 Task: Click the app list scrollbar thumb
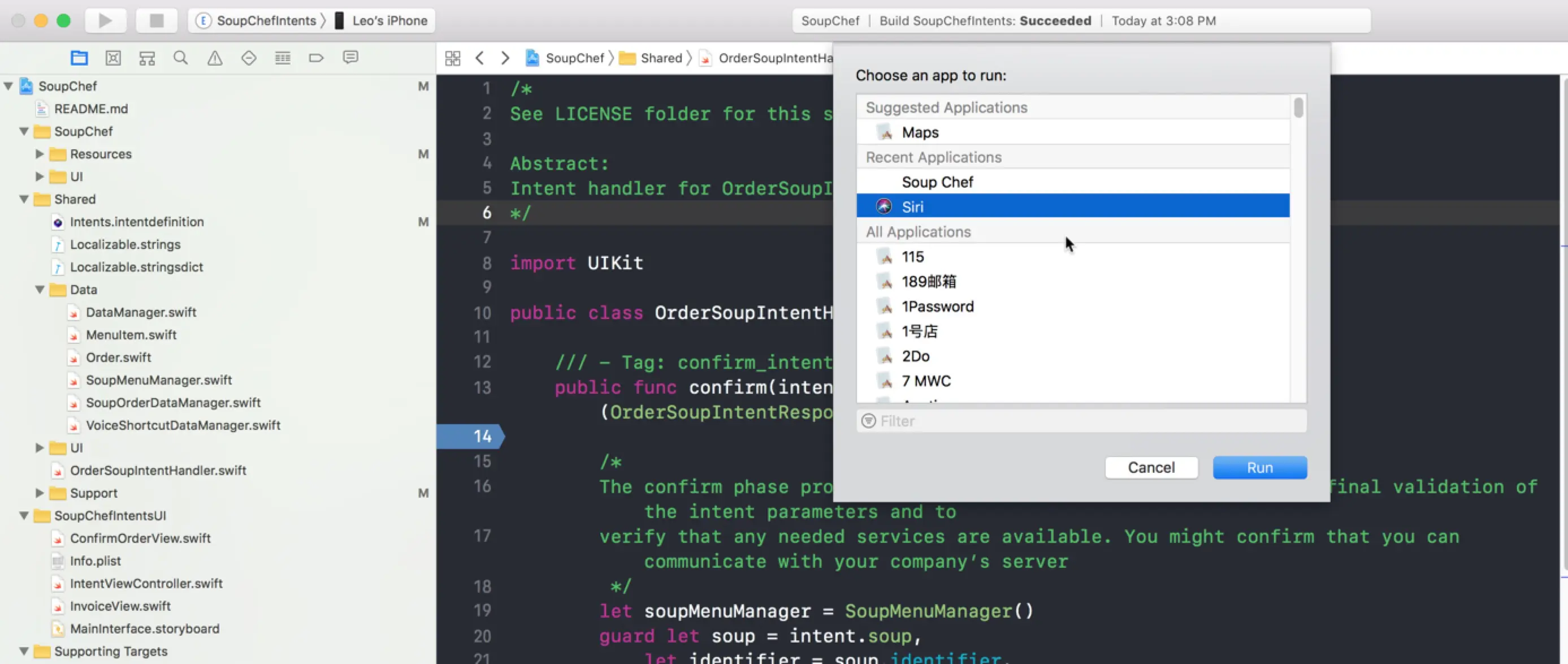[1298, 108]
